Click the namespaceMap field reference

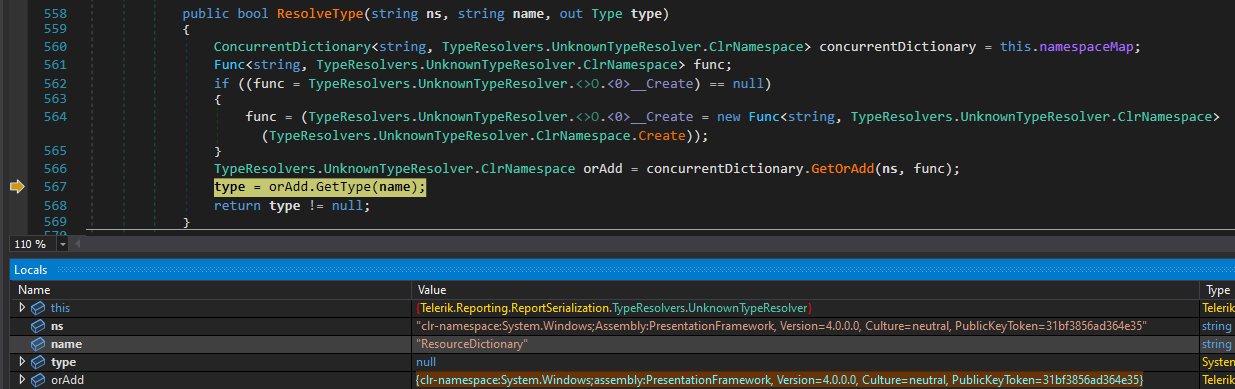click(x=1086, y=47)
